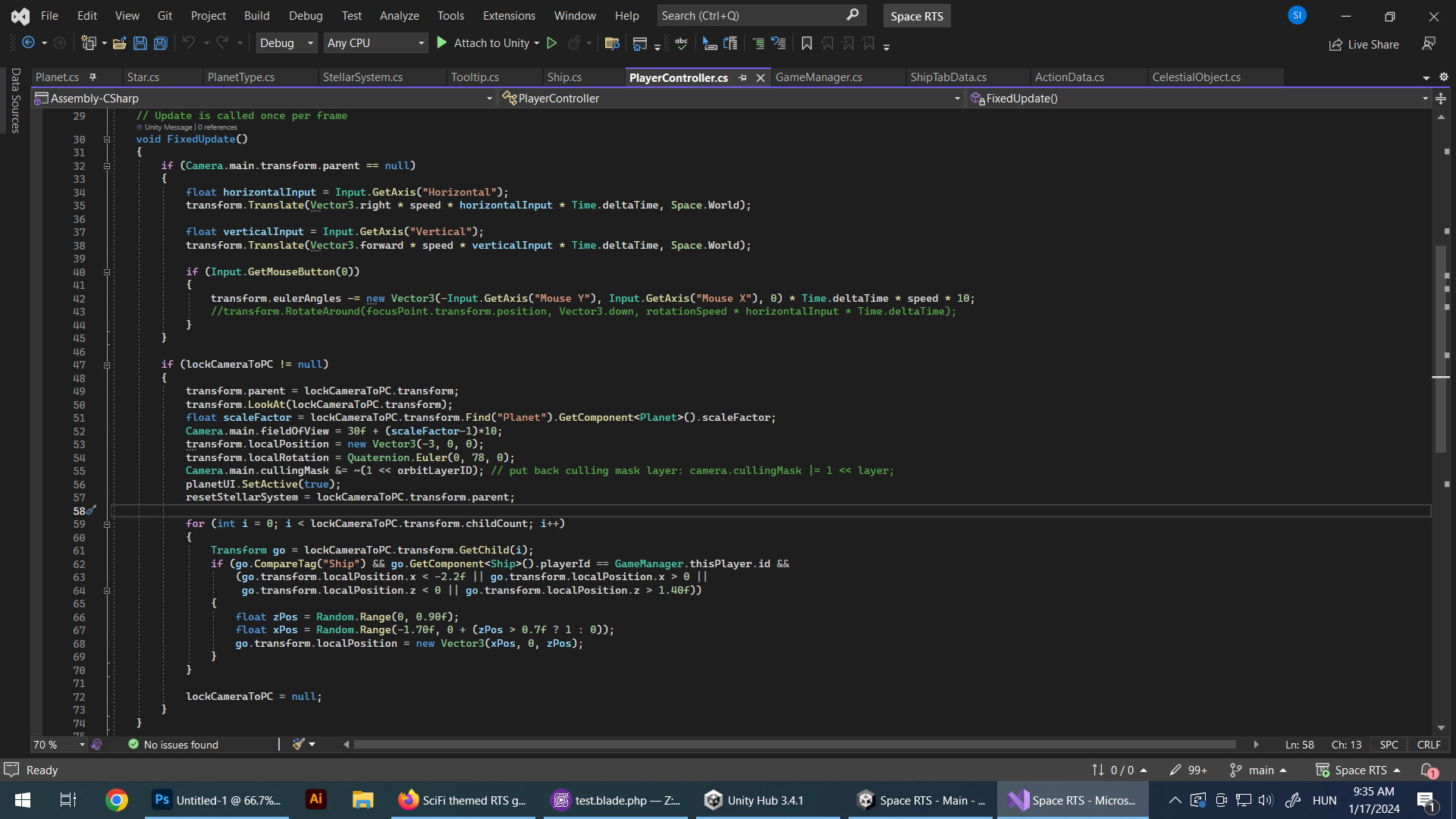Viewport: 1456px width, 819px height.
Task: Toggle pin on PlayerController.cs tab
Action: [x=743, y=77]
